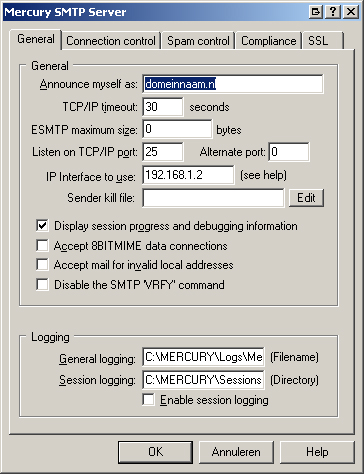Open the Spam control tab
This screenshot has width=364, height=474.
click(x=198, y=41)
